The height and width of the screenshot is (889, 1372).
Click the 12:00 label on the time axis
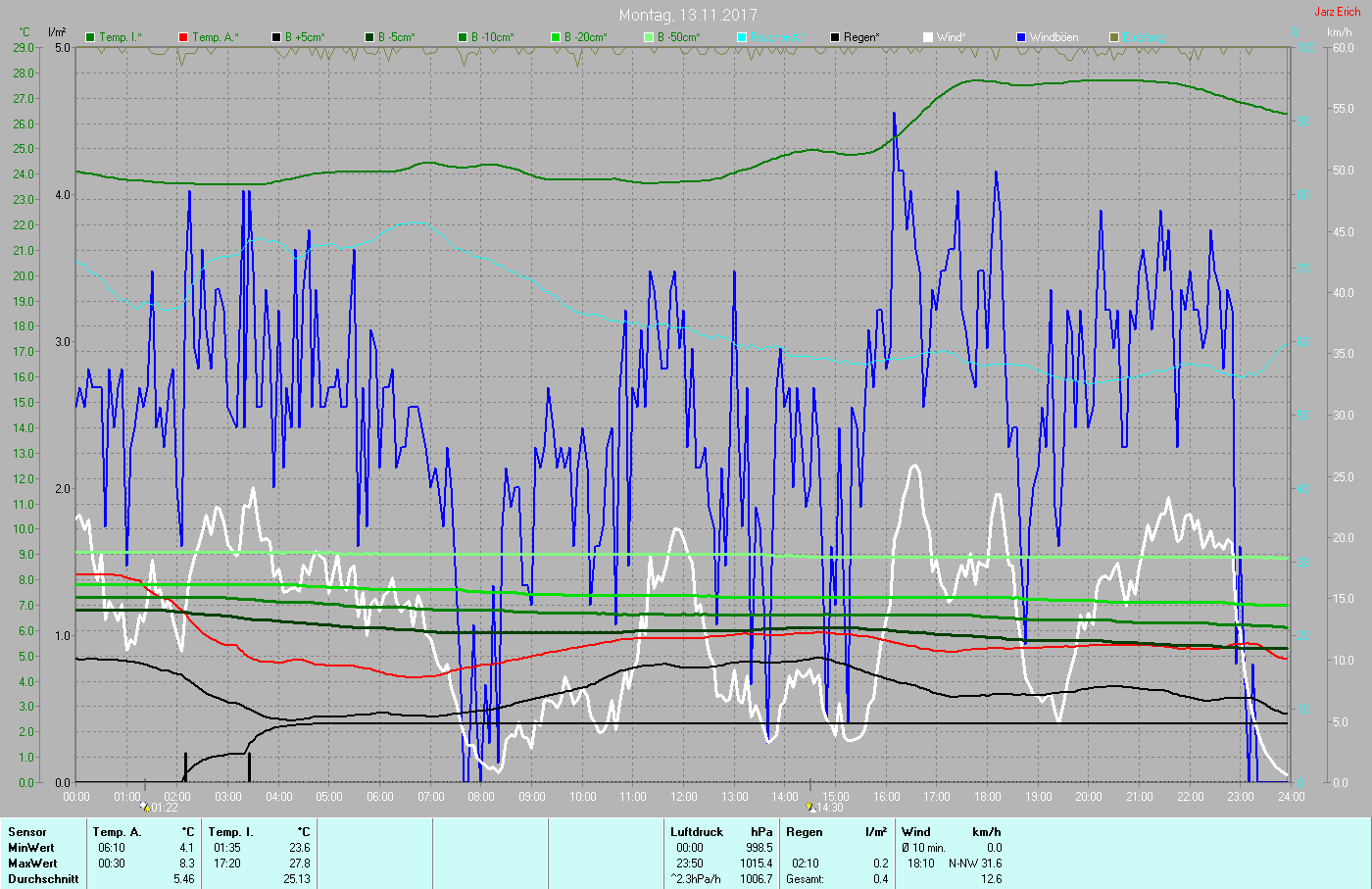684,797
